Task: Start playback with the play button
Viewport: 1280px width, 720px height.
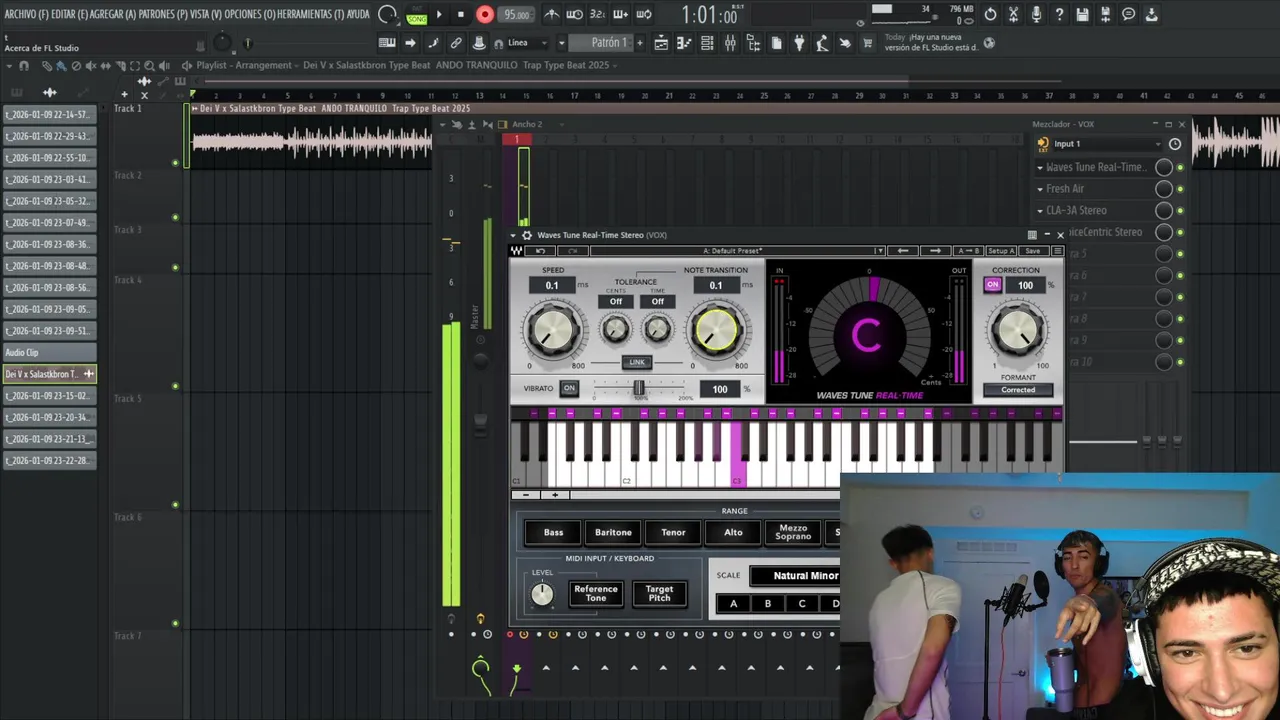Action: click(439, 14)
